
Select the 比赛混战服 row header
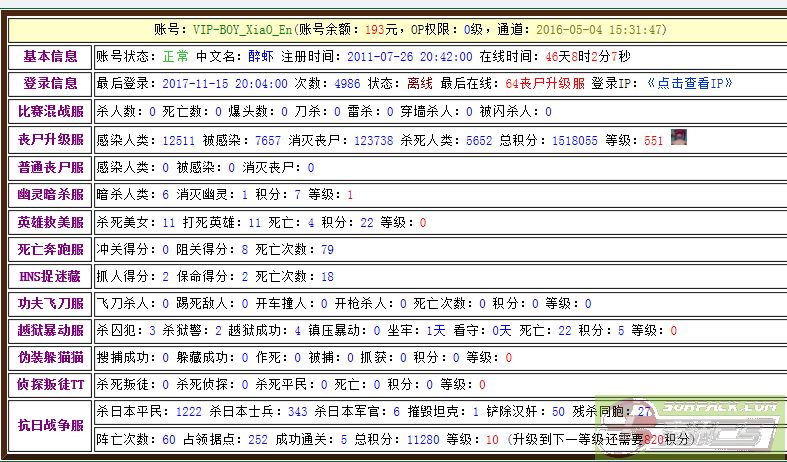click(x=50, y=111)
